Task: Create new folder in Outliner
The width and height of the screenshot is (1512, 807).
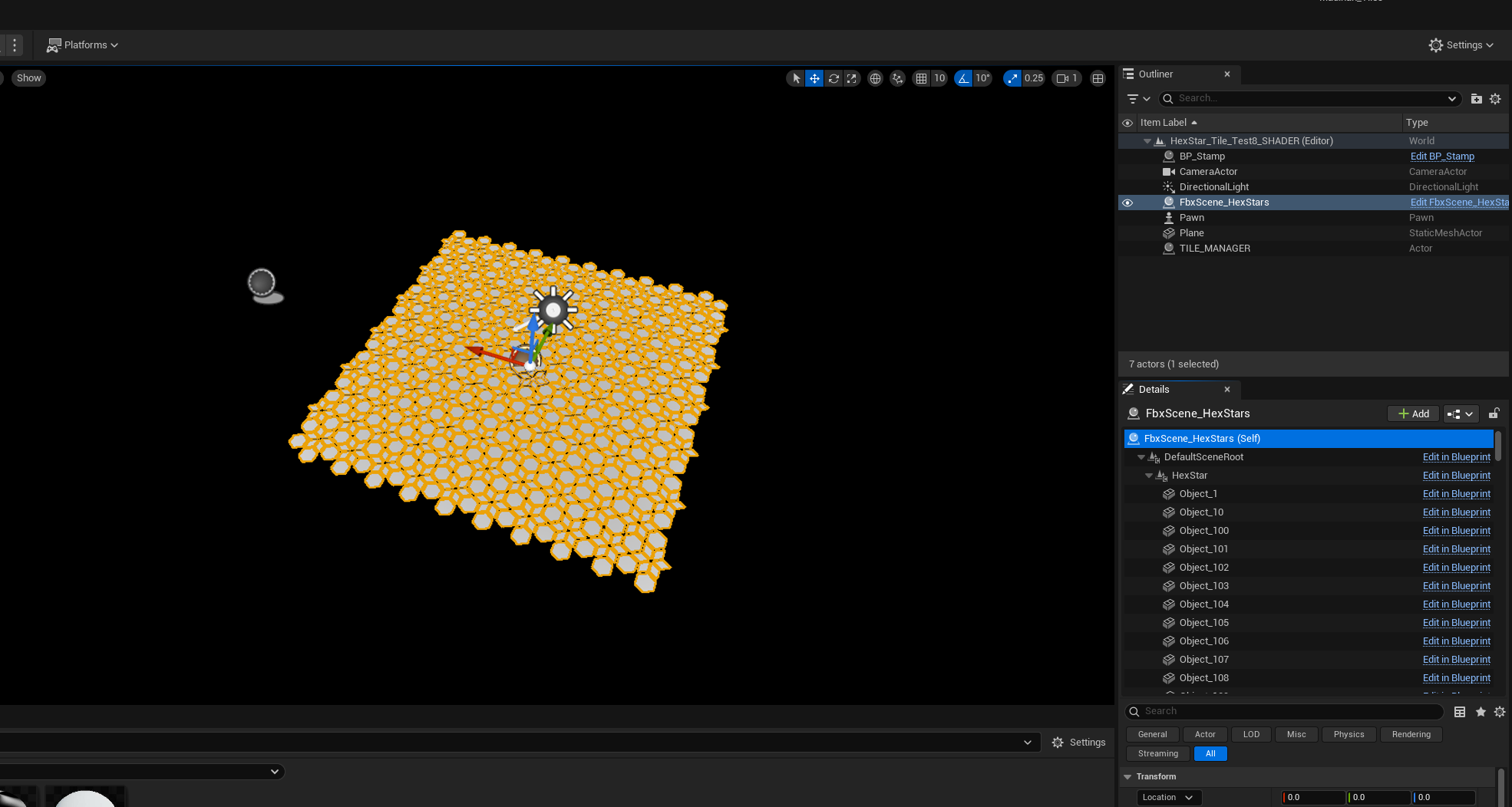Action: tap(1476, 98)
